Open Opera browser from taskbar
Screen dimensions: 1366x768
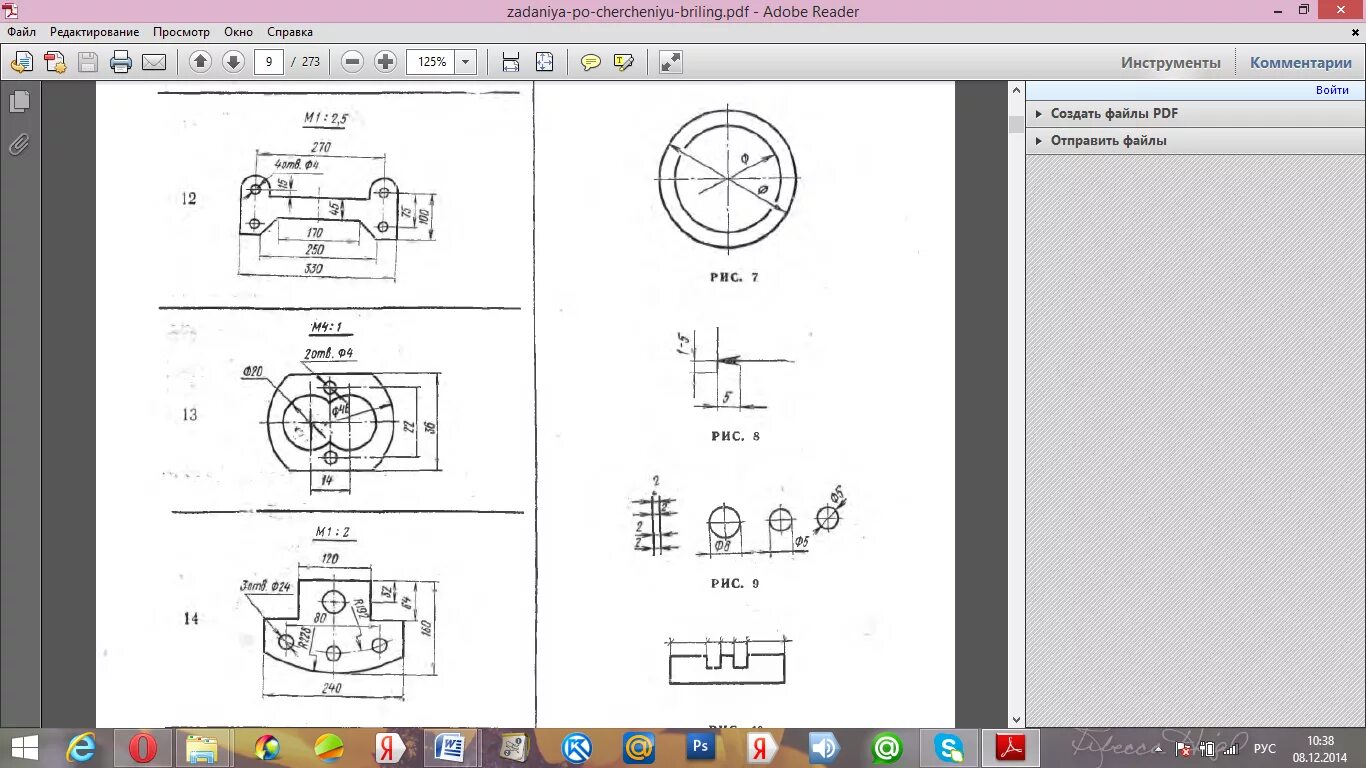(x=143, y=748)
